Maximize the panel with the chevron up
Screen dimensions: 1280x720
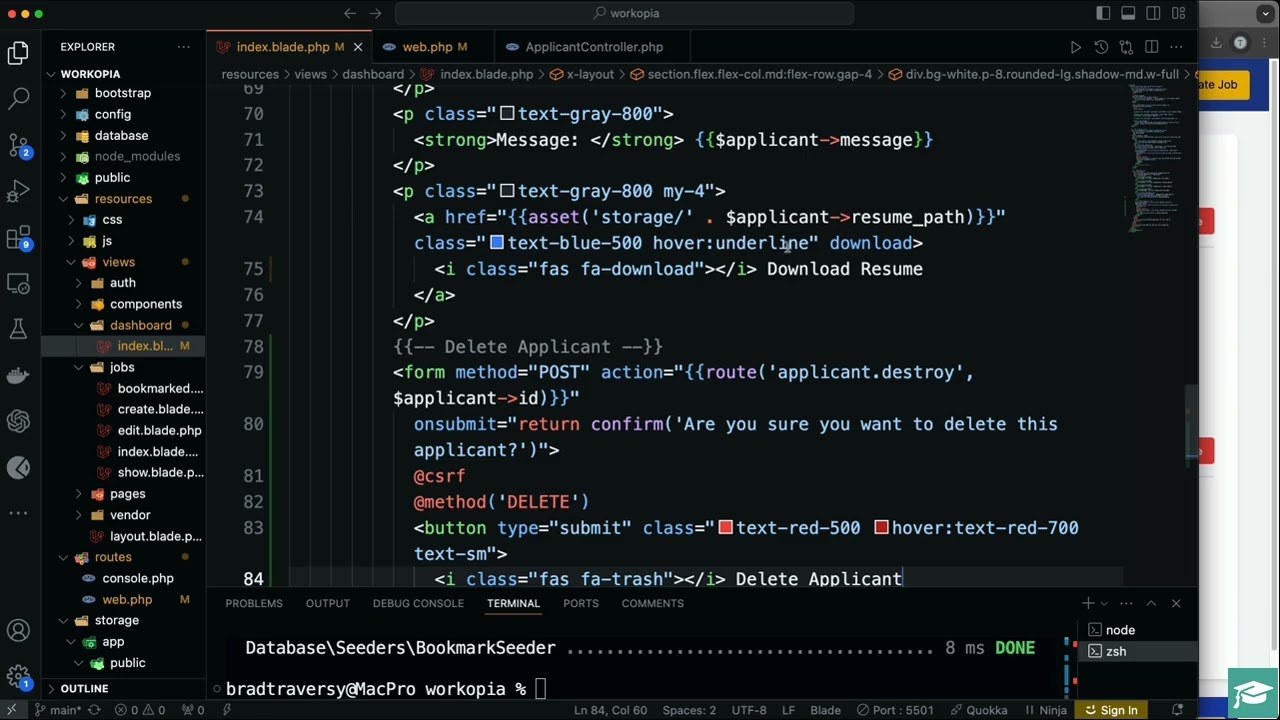[1151, 603]
